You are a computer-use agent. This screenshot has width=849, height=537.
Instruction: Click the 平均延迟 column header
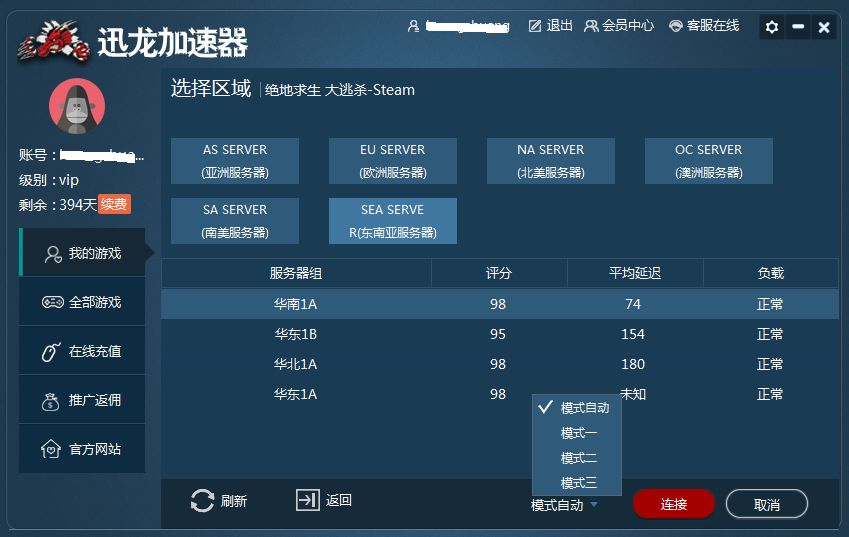(635, 273)
